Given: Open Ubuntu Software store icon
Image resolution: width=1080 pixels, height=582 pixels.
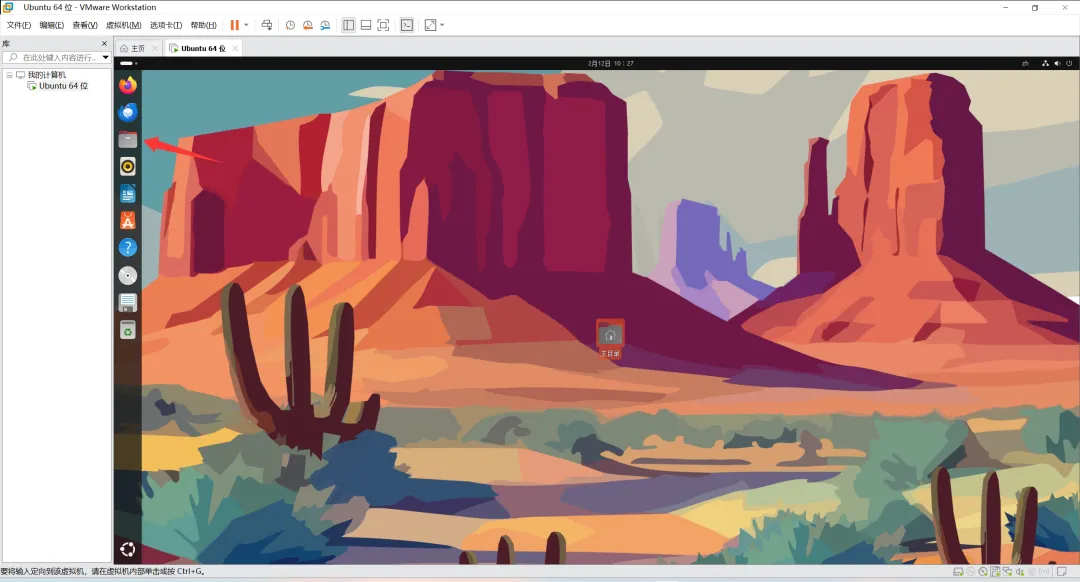Looking at the screenshot, I should pyautogui.click(x=127, y=221).
